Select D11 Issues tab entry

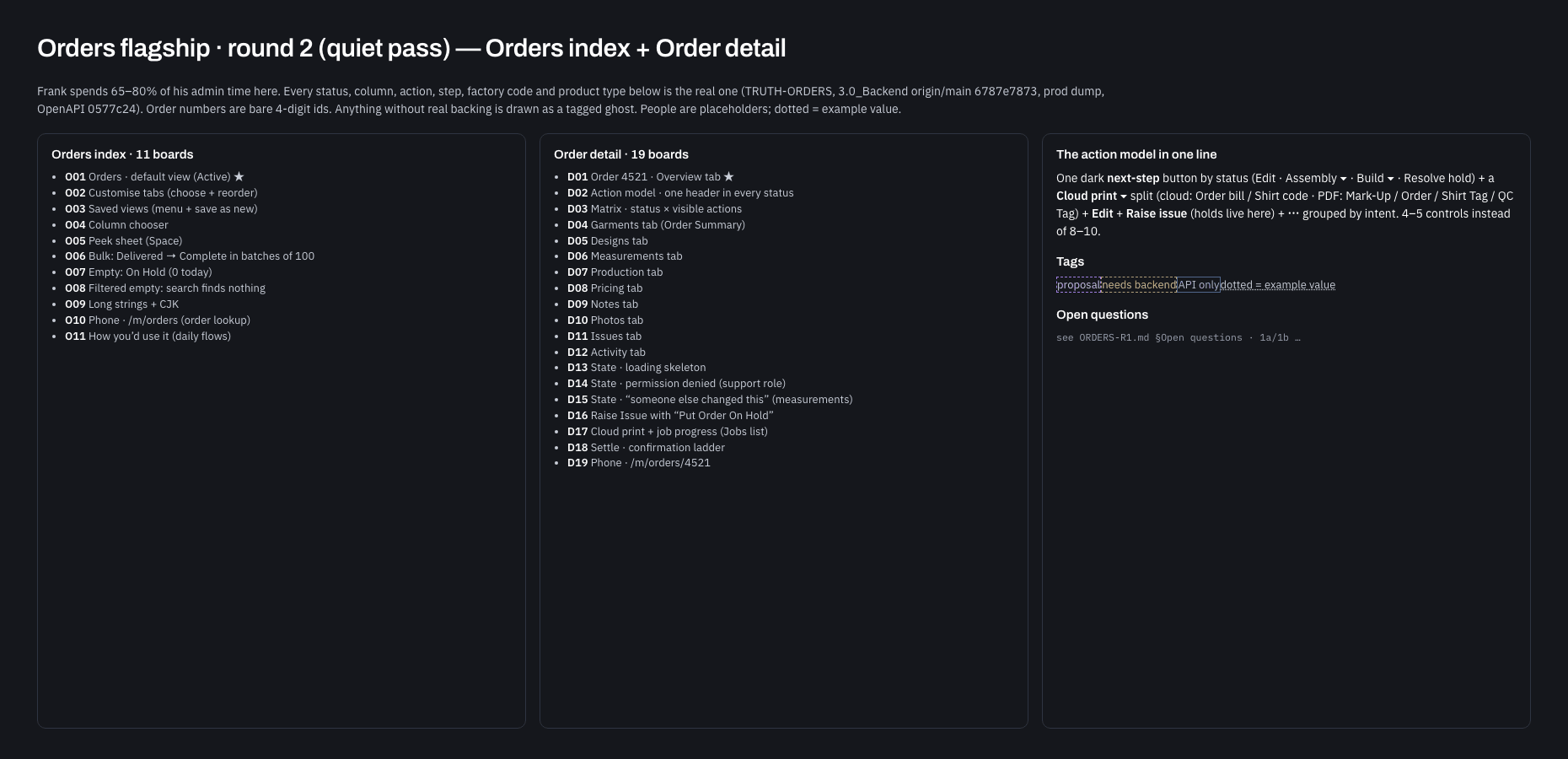[604, 336]
